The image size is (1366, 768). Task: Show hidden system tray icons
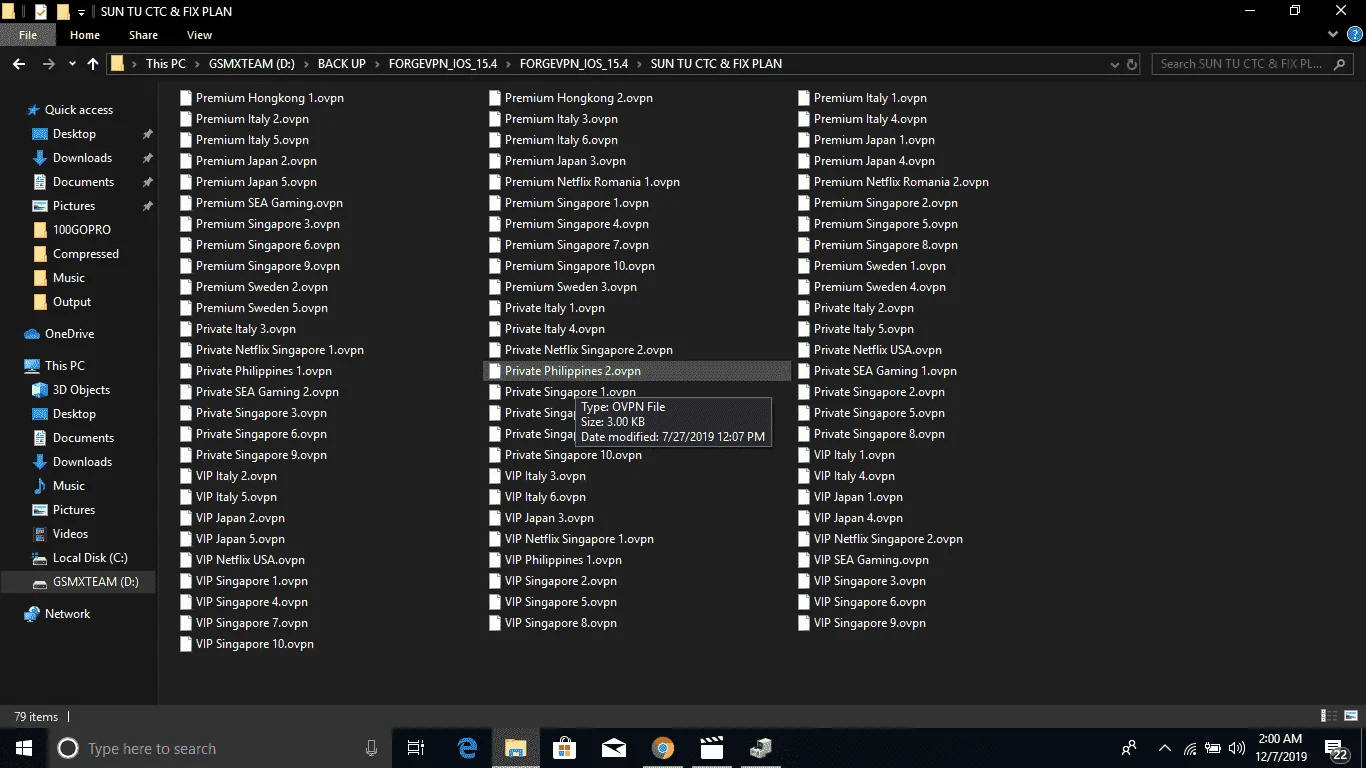point(1165,748)
